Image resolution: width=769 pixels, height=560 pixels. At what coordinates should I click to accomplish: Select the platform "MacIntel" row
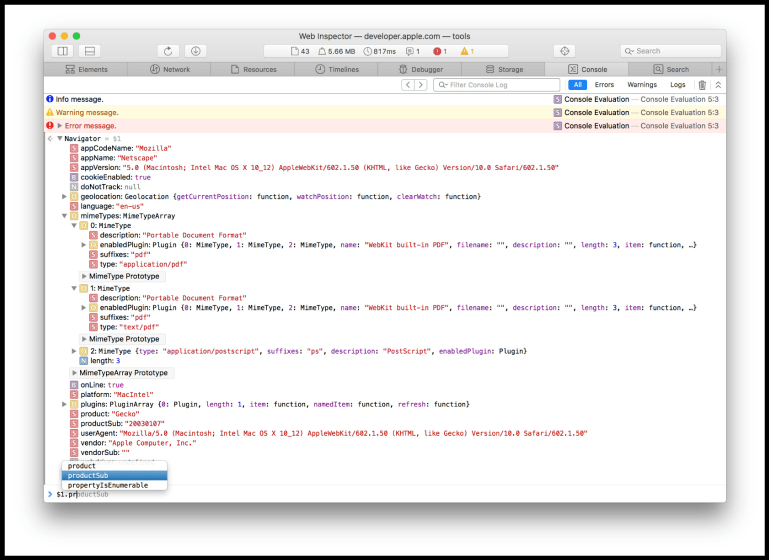tap(111, 395)
